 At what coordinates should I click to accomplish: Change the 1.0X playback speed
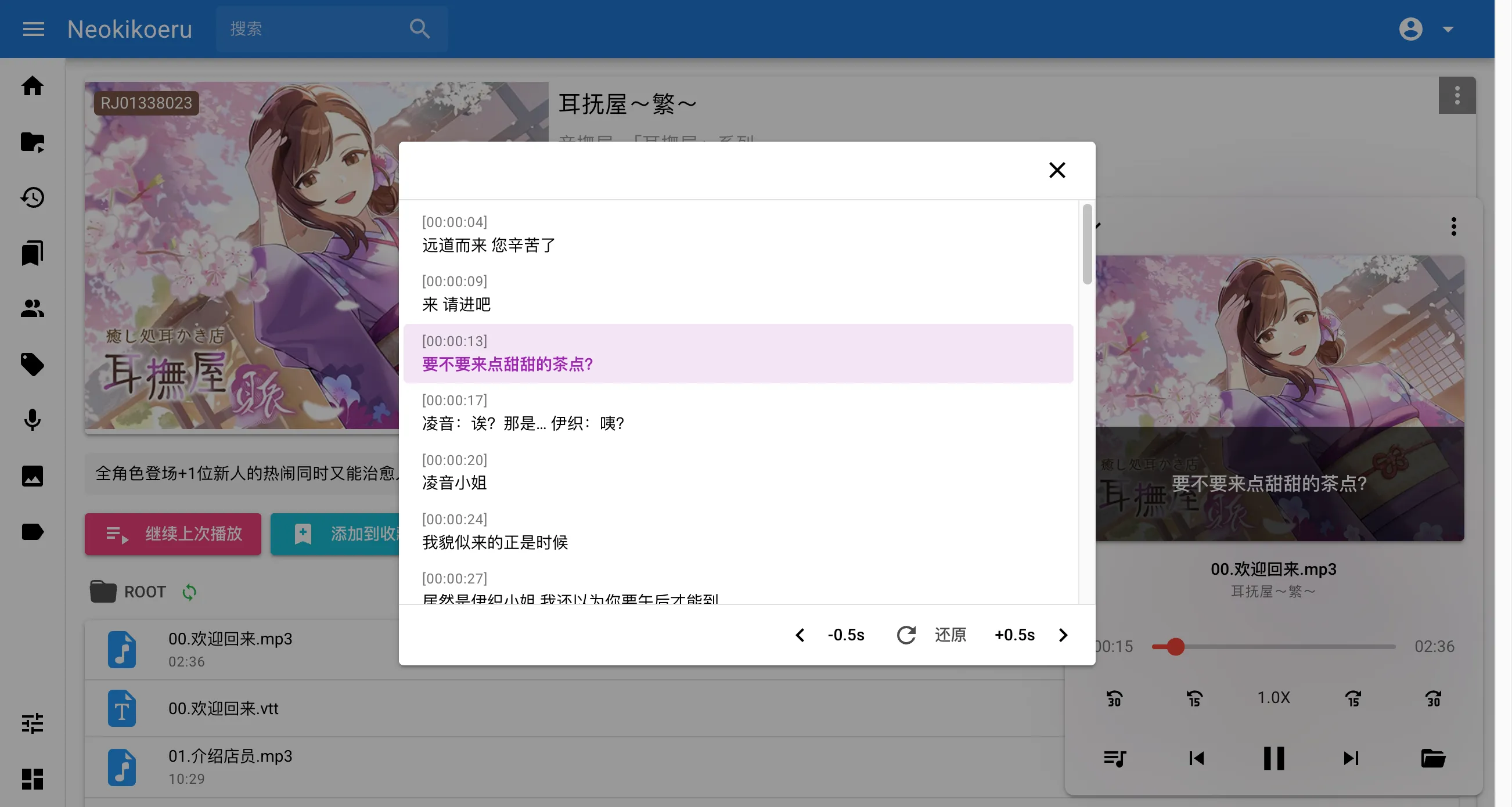click(x=1274, y=698)
